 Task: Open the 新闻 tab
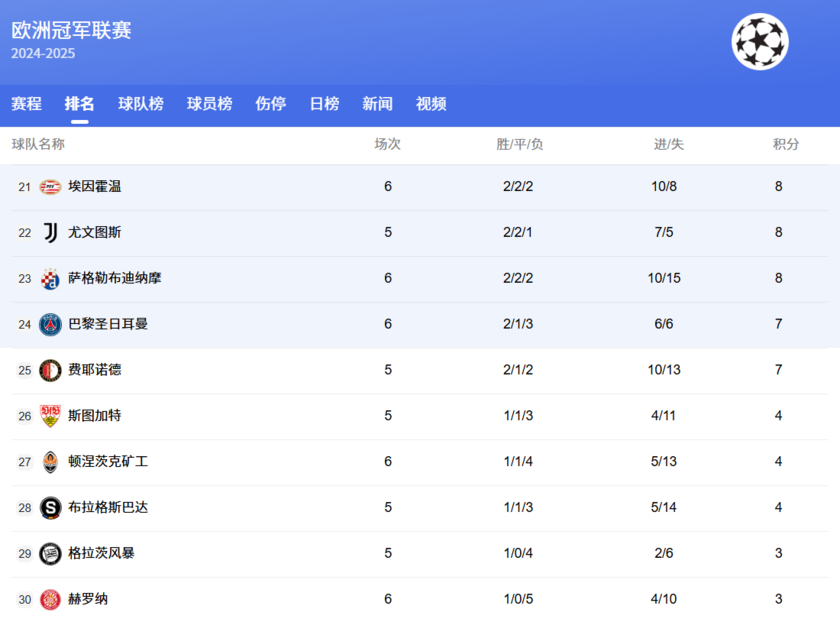coord(377,104)
